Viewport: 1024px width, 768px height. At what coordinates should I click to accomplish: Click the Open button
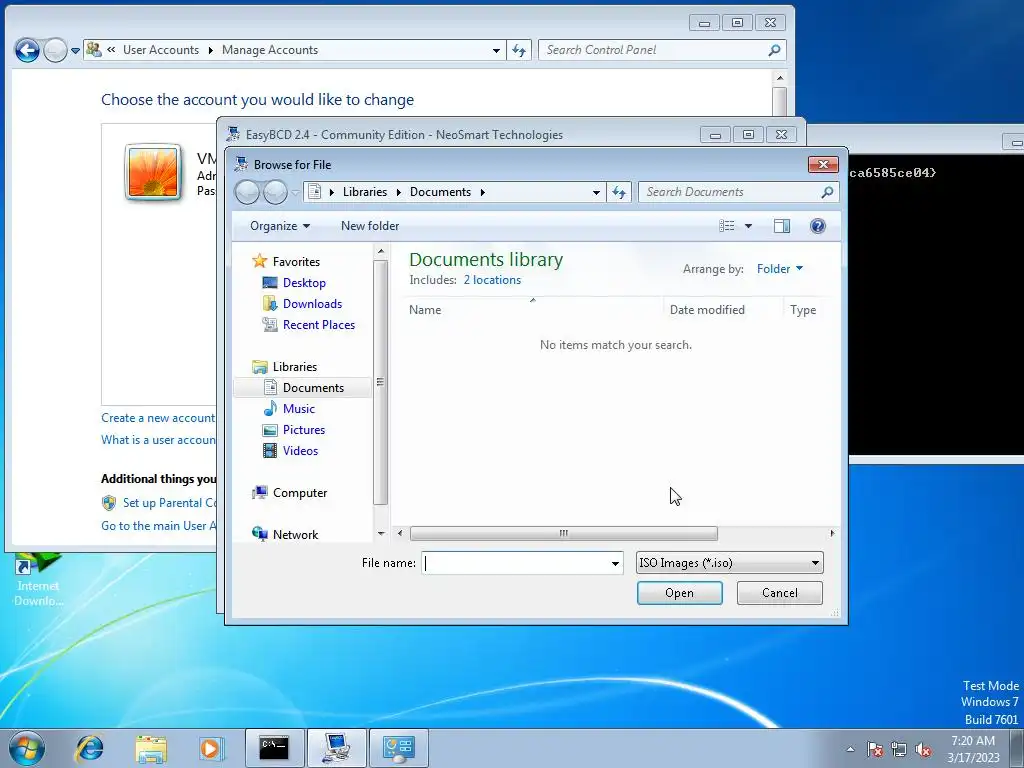click(x=679, y=593)
